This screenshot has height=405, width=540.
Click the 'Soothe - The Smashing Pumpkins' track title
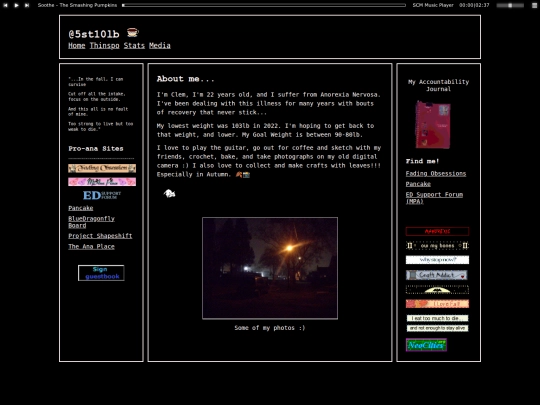[x=77, y=5]
